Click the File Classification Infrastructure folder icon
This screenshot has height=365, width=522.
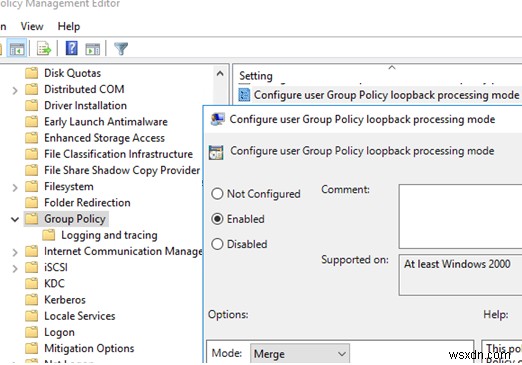[32, 154]
